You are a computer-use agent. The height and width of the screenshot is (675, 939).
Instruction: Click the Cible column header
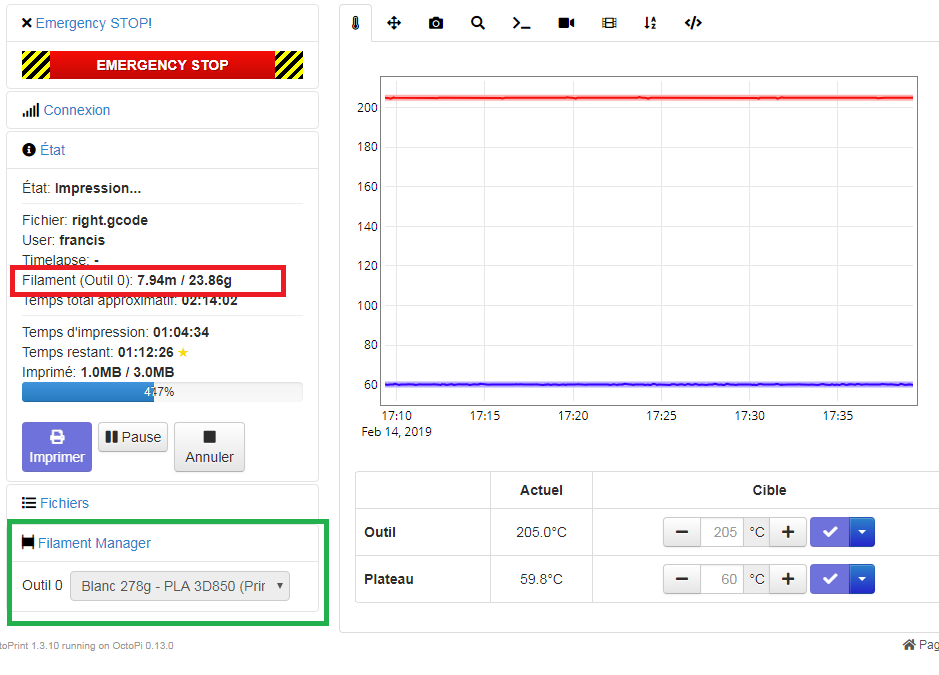769,490
